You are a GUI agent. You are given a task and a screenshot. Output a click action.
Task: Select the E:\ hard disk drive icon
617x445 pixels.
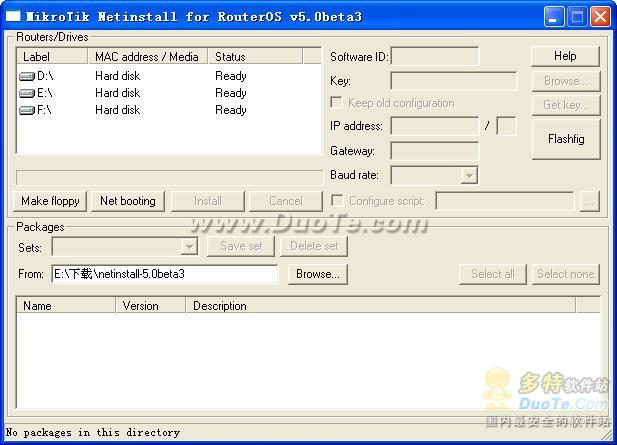27,93
